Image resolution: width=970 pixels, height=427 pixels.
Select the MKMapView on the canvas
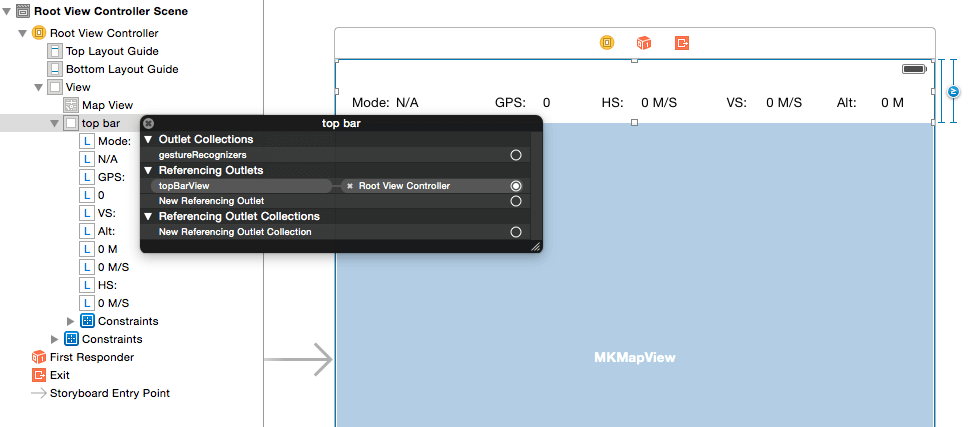pos(635,357)
